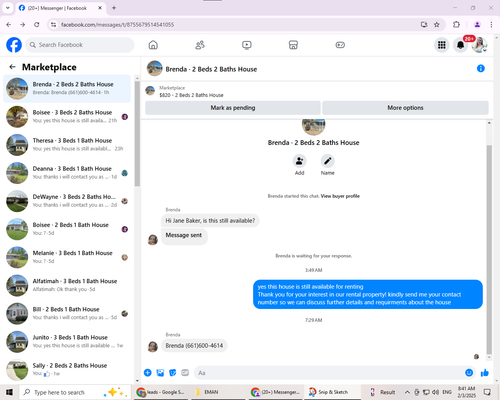Select the Messenger | Facebook tab

[61, 8]
